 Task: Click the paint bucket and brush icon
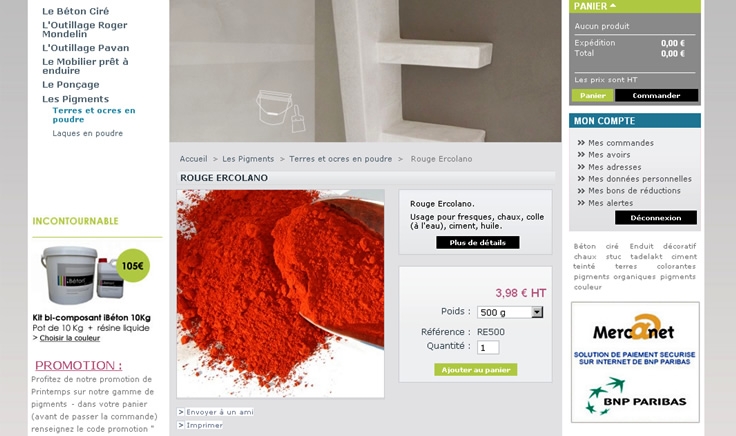pyautogui.click(x=281, y=111)
